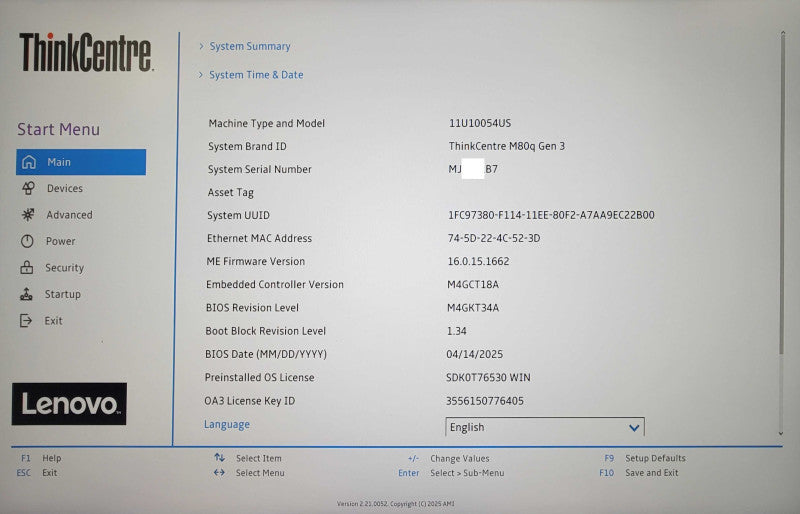Click the System UUID value
The height and width of the screenshot is (514, 800).
click(x=551, y=215)
